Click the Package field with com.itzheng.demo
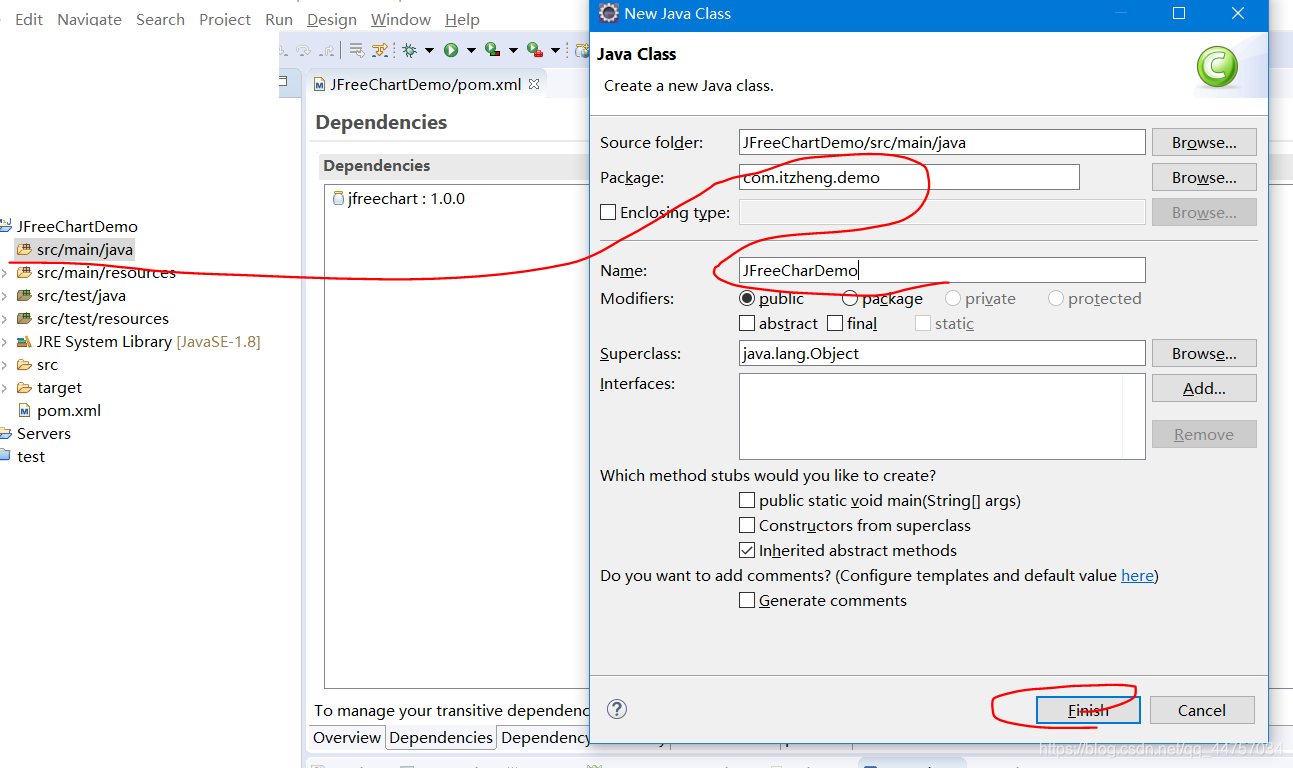This screenshot has width=1293, height=768. tap(909, 177)
